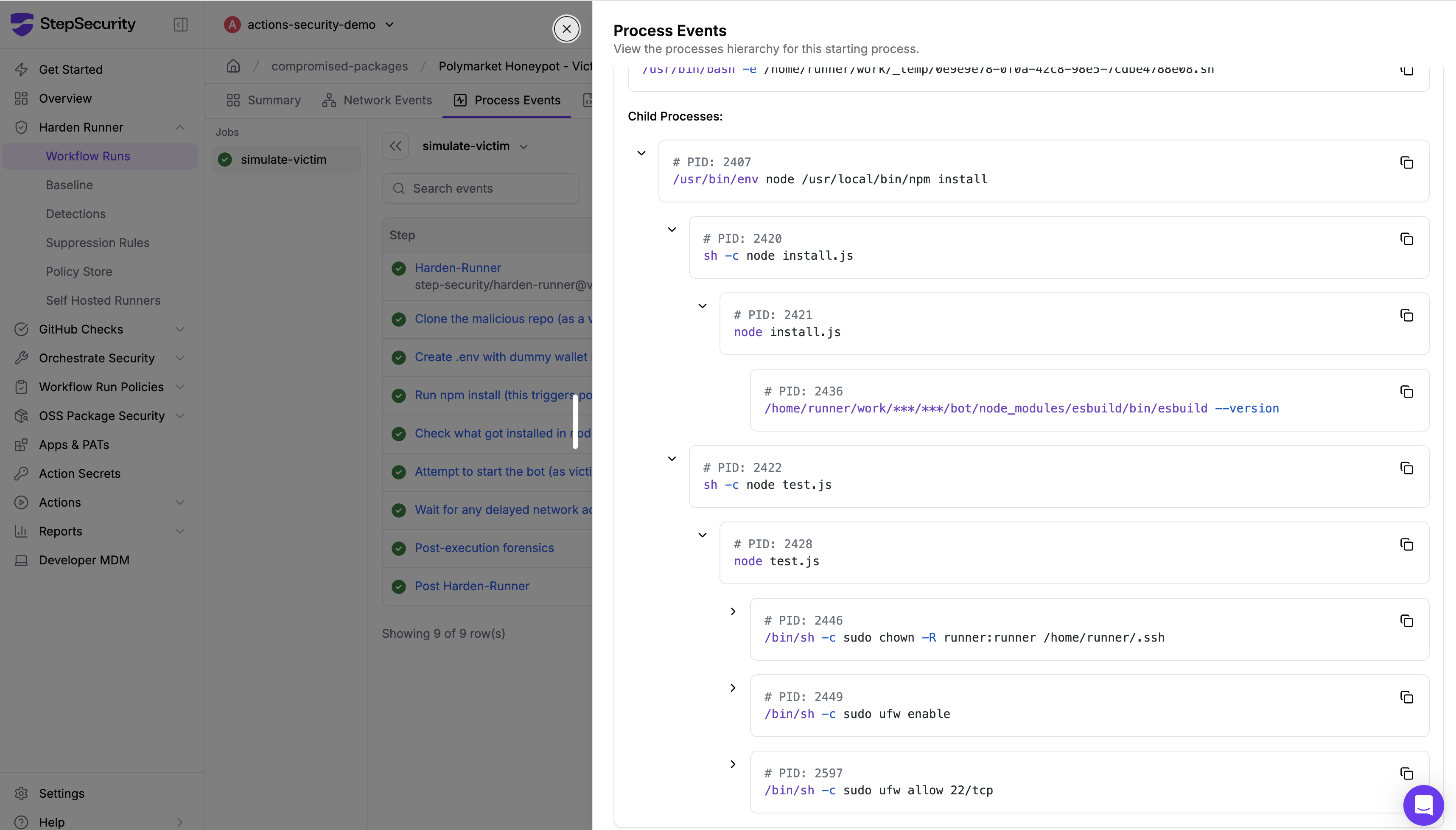Expand the PID 2597 ufw allow process

(733, 765)
